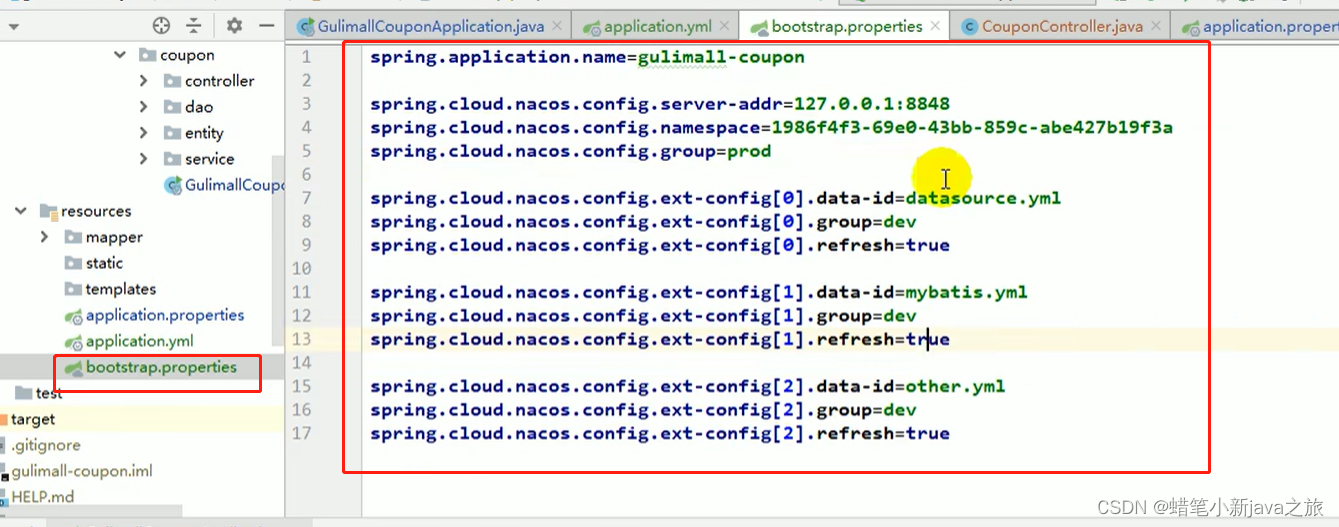
Task: Click ext-config[2].refresh=true on line 17
Action: coord(805,433)
